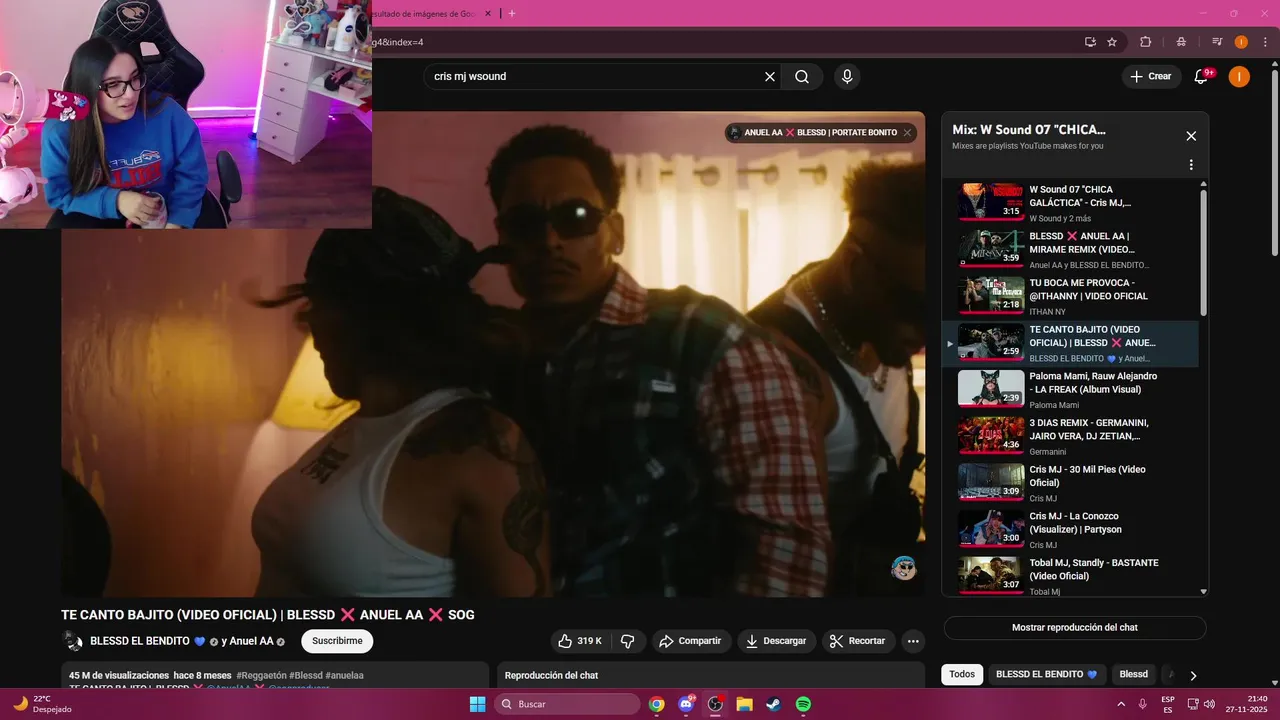Subscribe with the Suscribirme button

(337, 641)
